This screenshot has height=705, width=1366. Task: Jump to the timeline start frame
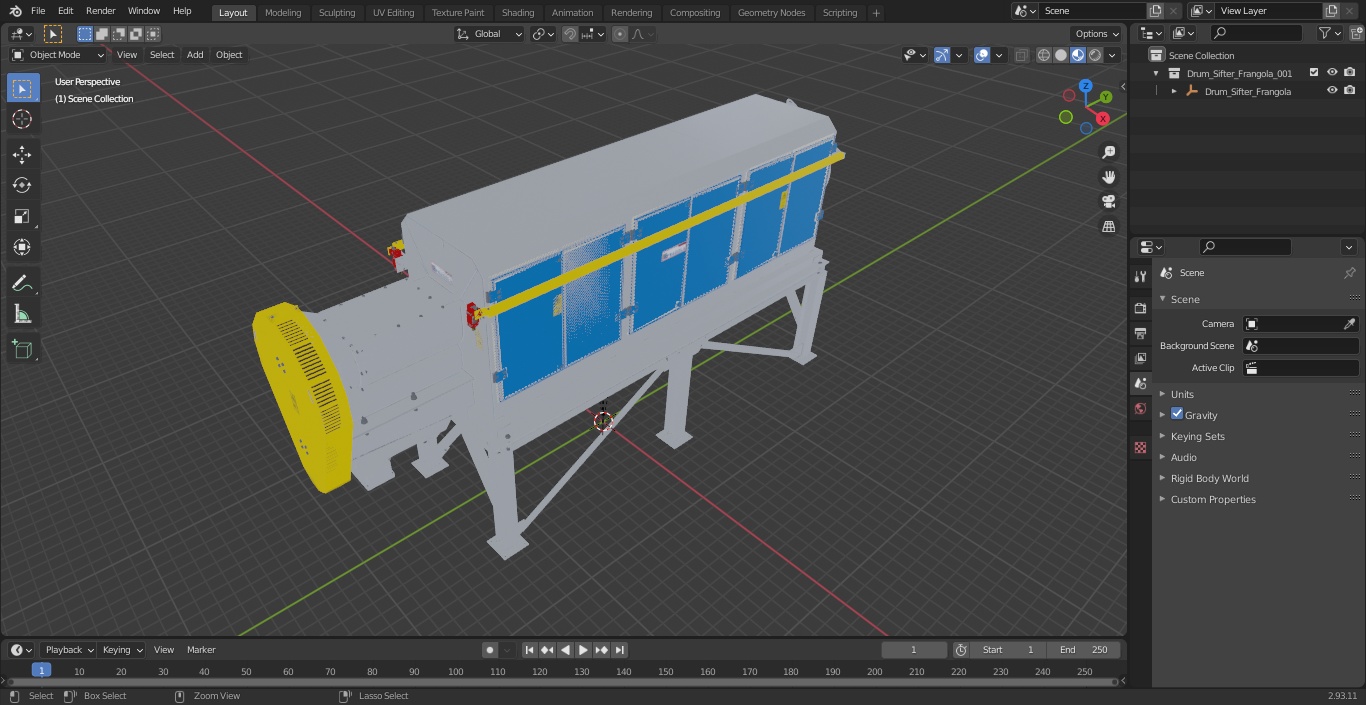coord(530,650)
